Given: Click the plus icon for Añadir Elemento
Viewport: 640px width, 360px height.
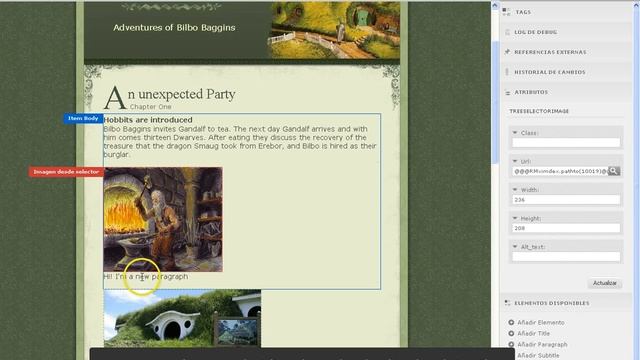Looking at the screenshot, I should click(x=511, y=322).
